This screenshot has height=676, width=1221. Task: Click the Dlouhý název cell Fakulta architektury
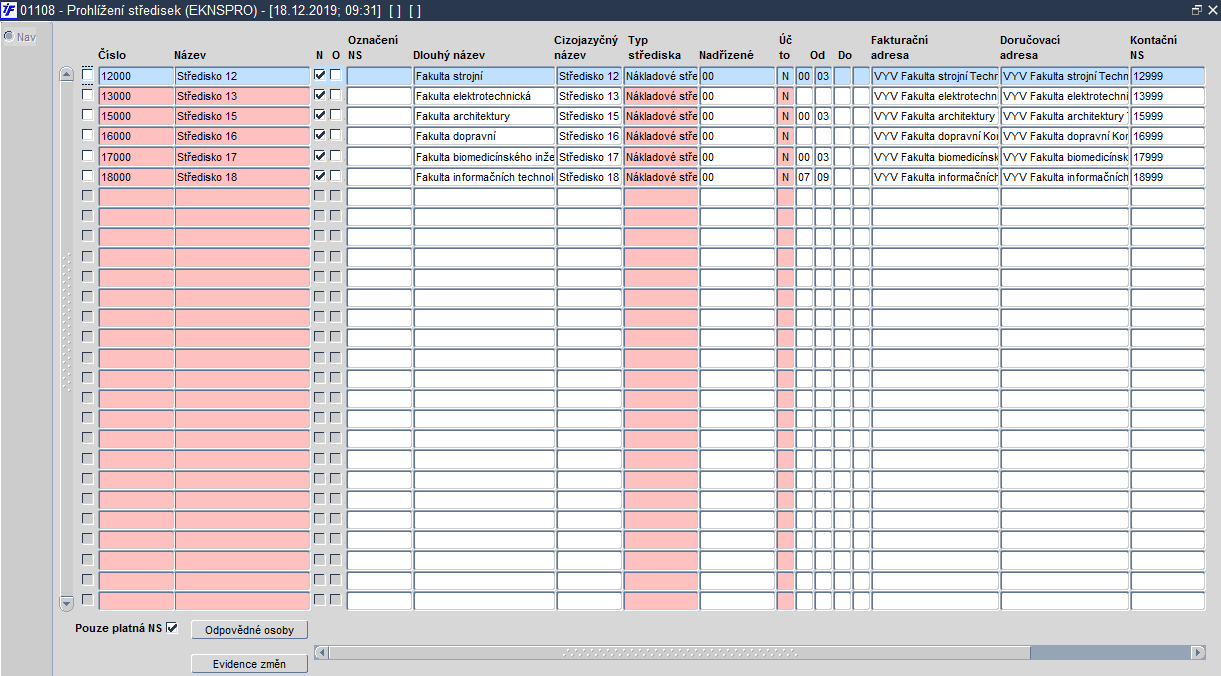484,116
